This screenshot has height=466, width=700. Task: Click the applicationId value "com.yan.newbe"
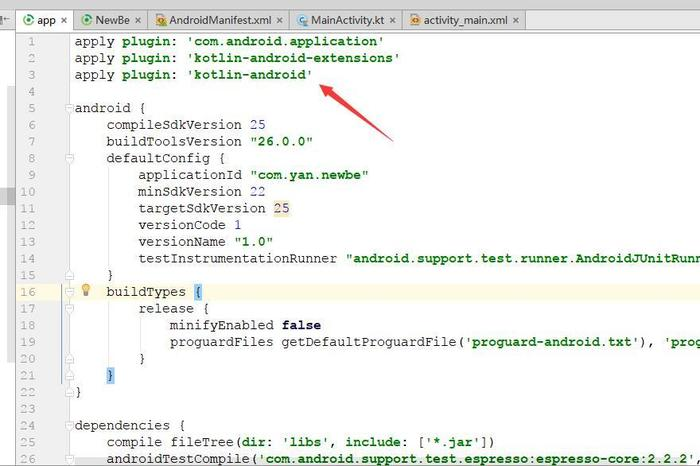pyautogui.click(x=309, y=175)
